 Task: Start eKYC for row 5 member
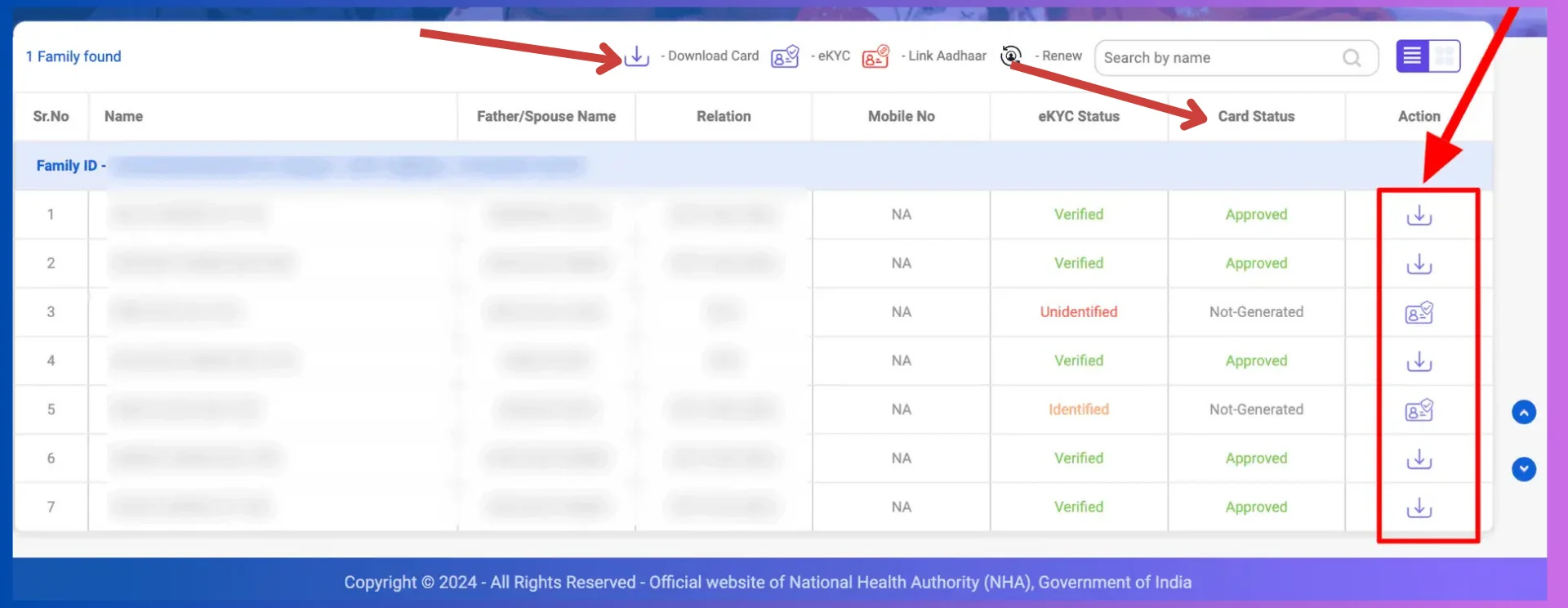pyautogui.click(x=1419, y=409)
